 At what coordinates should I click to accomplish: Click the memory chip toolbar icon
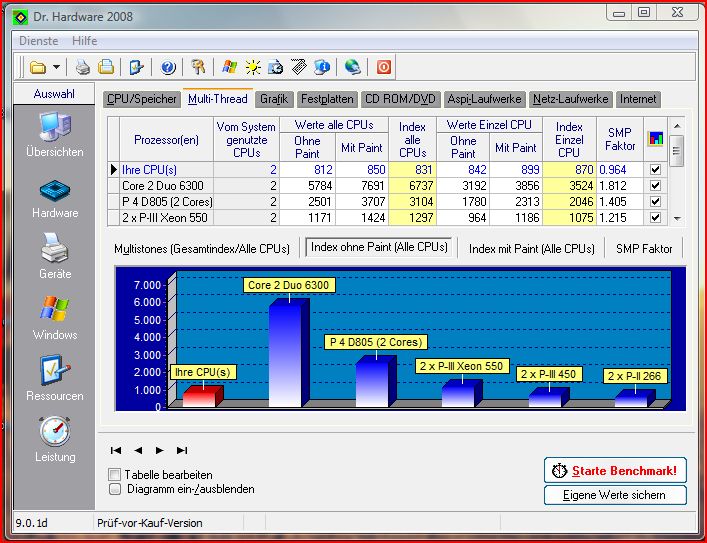298,67
